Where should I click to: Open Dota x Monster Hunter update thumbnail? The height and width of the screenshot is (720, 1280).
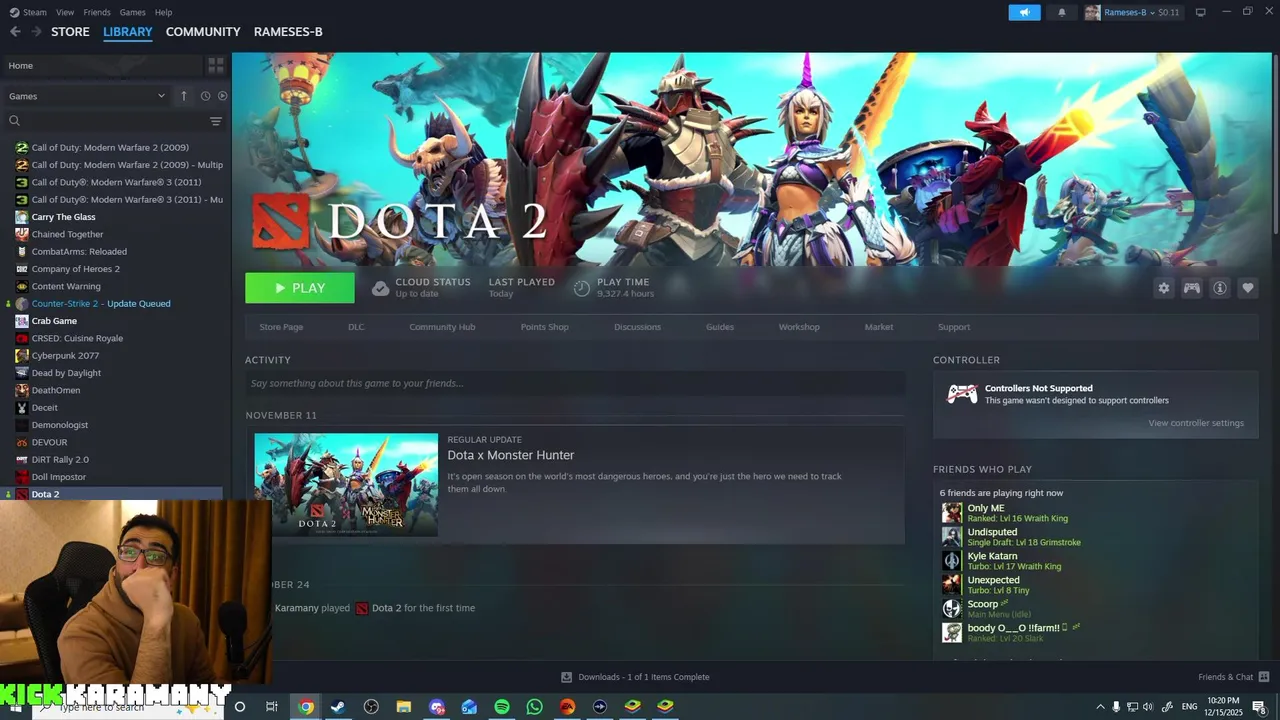346,484
